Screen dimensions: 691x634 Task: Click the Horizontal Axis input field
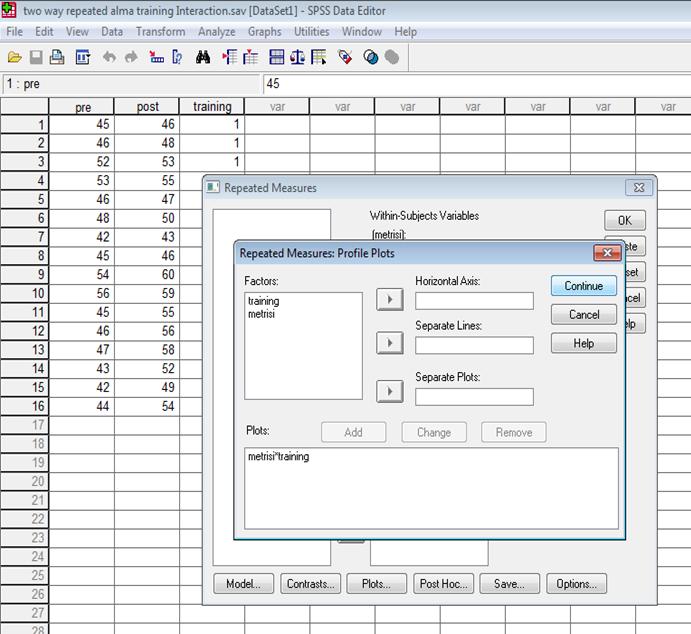[474, 301]
